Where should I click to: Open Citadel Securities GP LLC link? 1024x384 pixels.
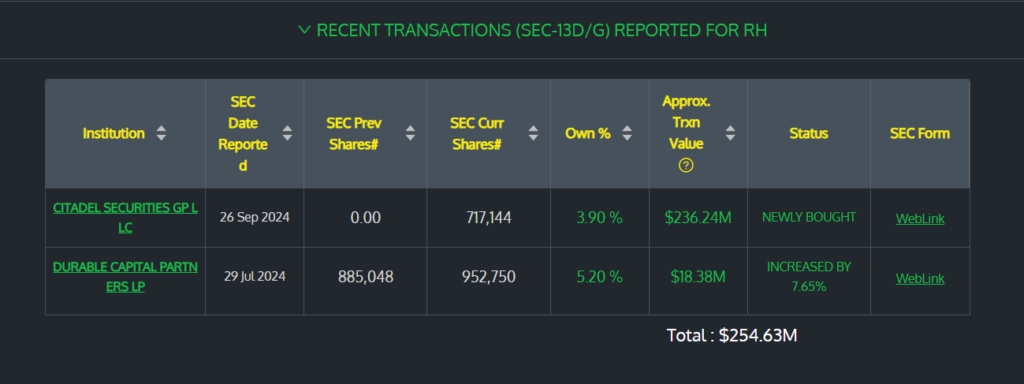click(125, 218)
